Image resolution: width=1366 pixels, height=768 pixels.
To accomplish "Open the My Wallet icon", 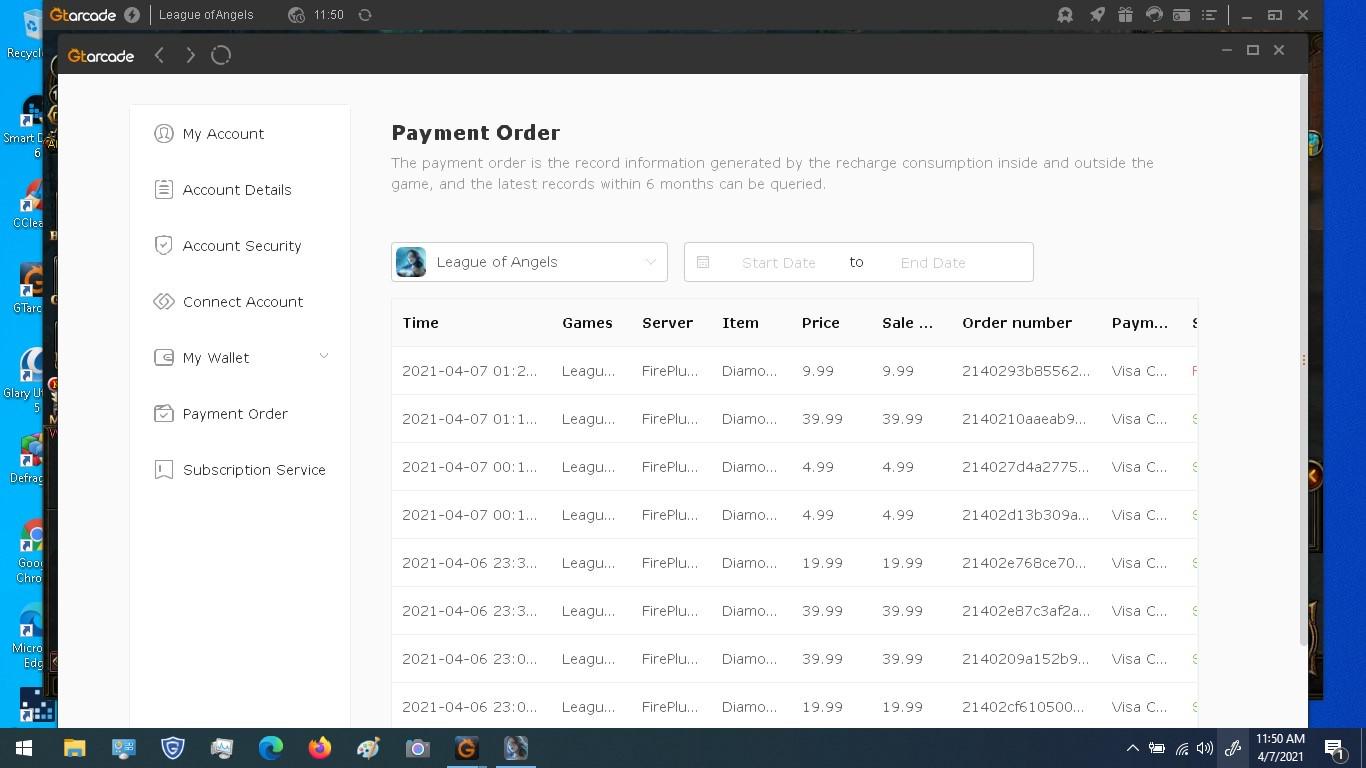I will coord(164,357).
